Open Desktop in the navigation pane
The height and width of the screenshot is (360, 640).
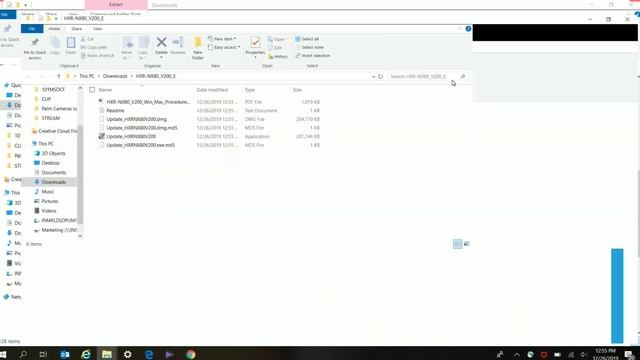50,163
